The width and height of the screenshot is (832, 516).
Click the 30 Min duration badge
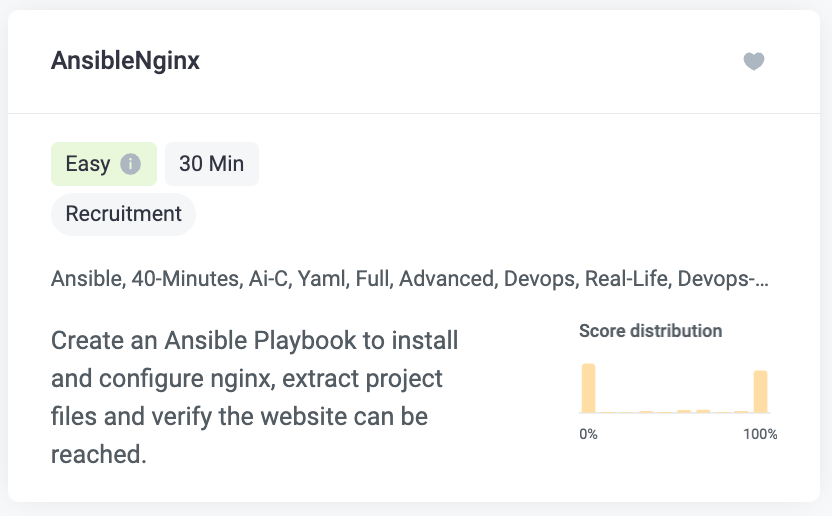pos(212,164)
